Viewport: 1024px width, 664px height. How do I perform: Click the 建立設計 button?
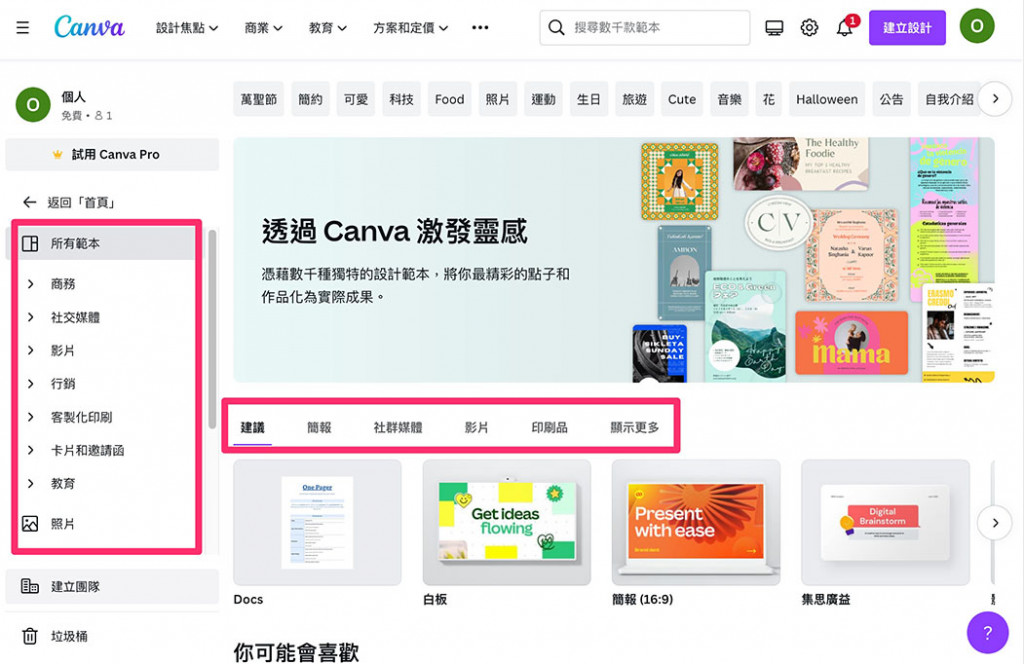[x=907, y=27]
